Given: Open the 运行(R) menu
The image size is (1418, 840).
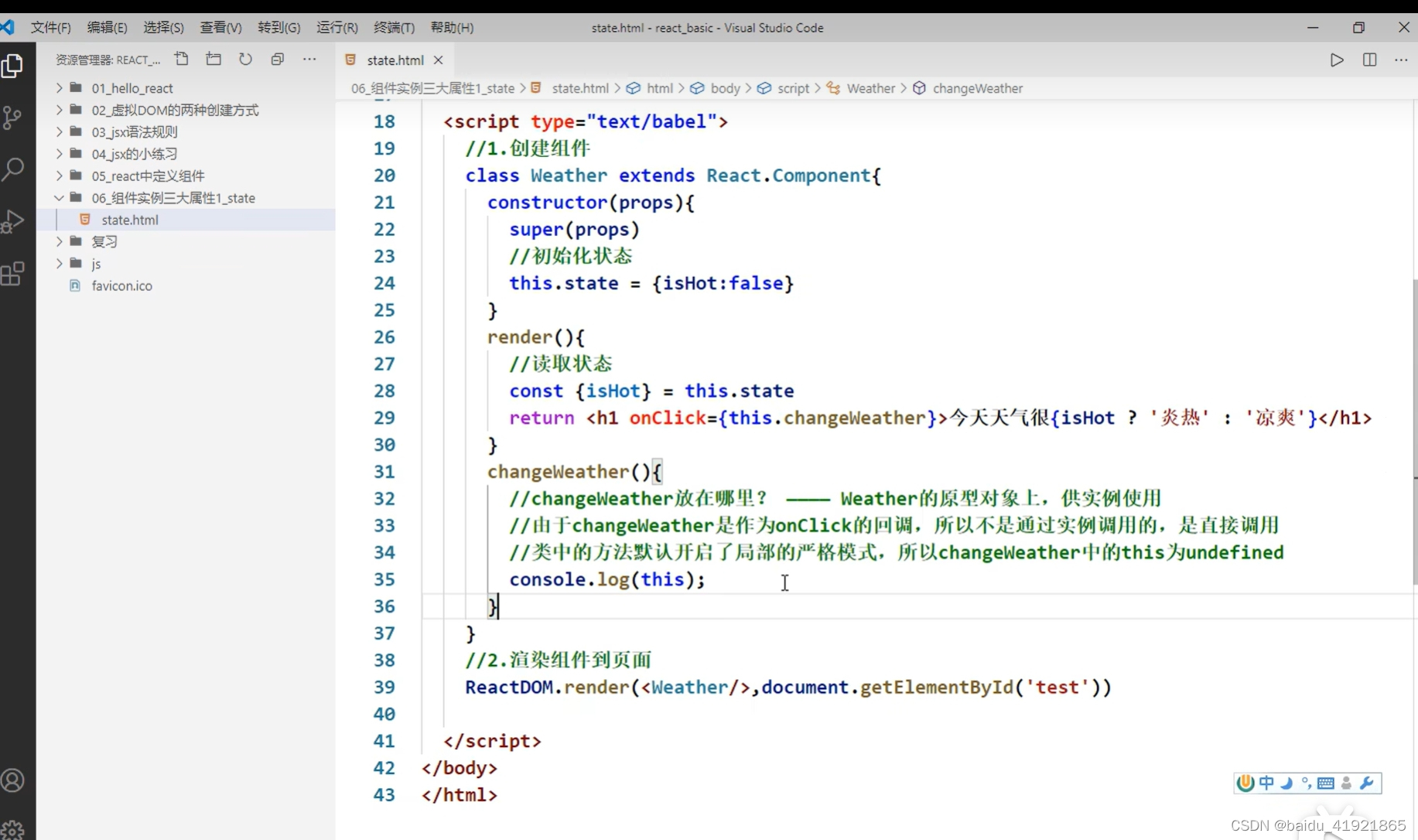Looking at the screenshot, I should [337, 27].
